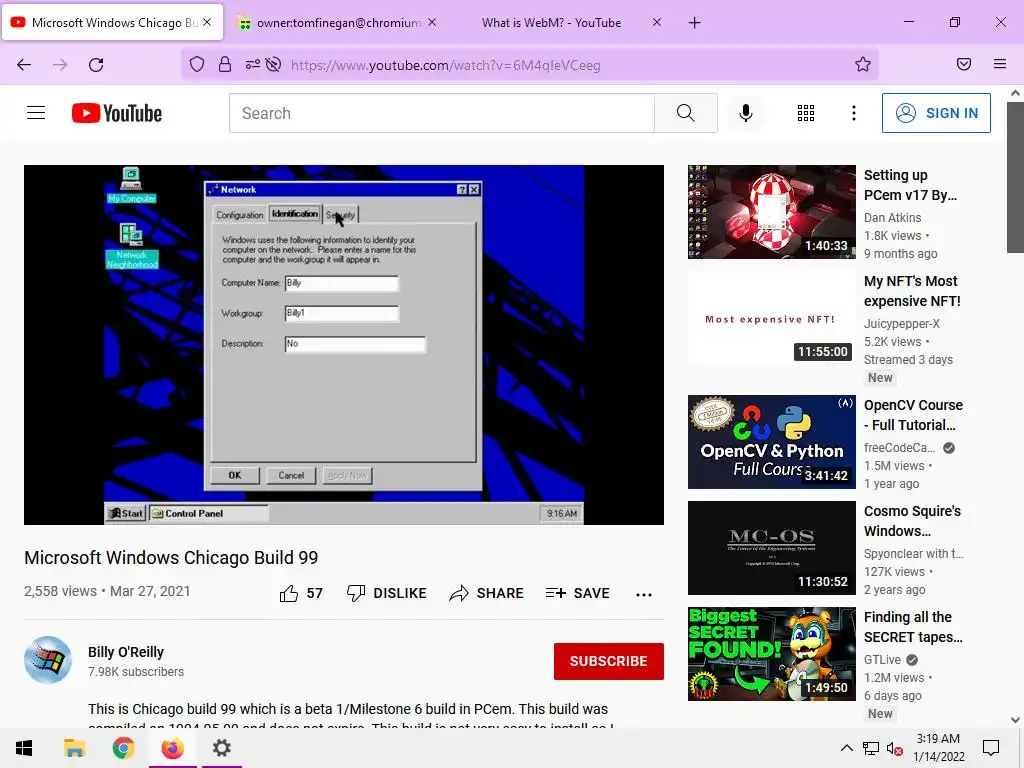This screenshot has height=768, width=1024.
Task: Open My NFT's Most expensive NFT thumbnail
Action: [772, 318]
